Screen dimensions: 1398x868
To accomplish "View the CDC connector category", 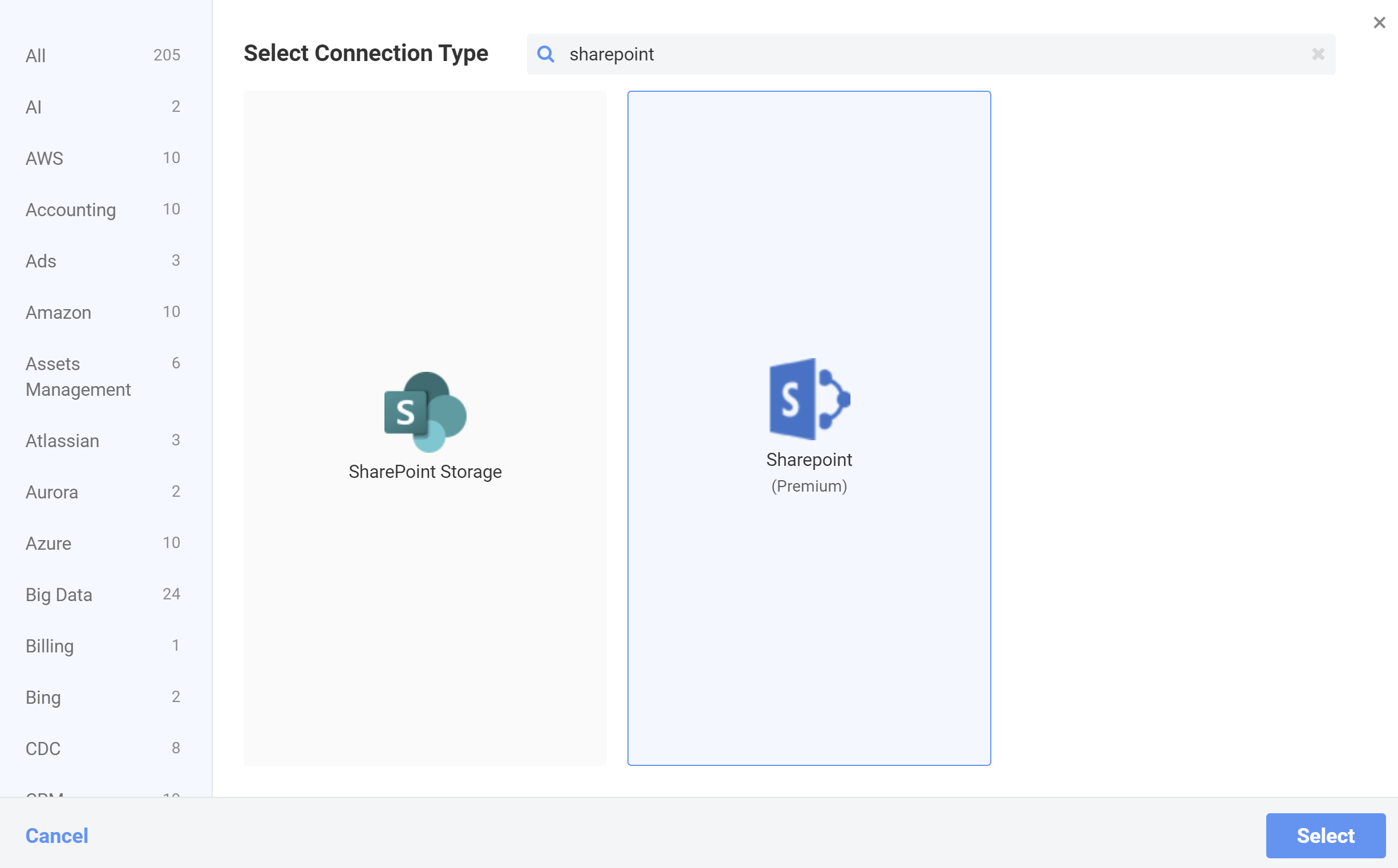I will [42, 748].
